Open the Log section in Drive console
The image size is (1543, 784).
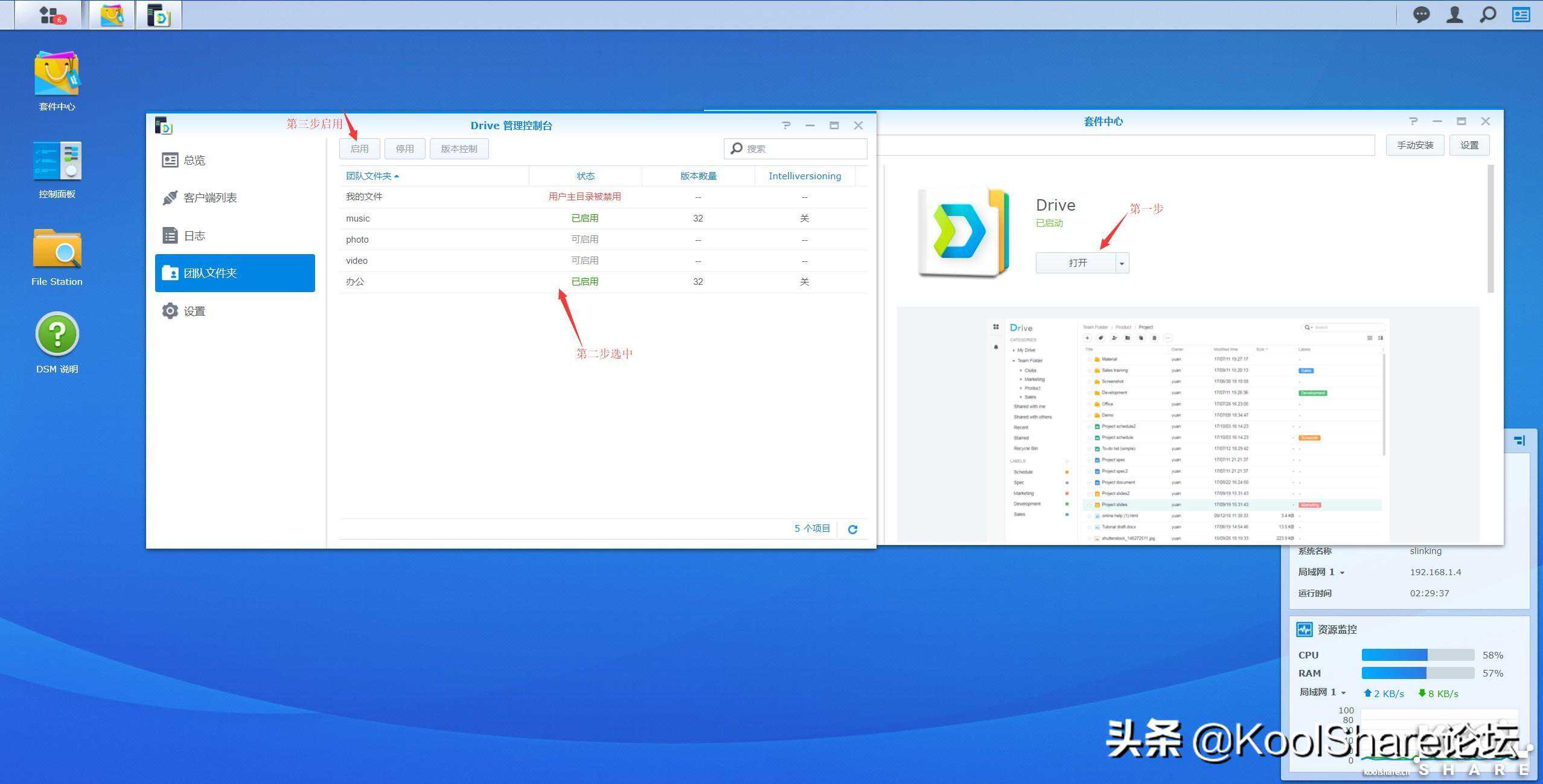[194, 236]
